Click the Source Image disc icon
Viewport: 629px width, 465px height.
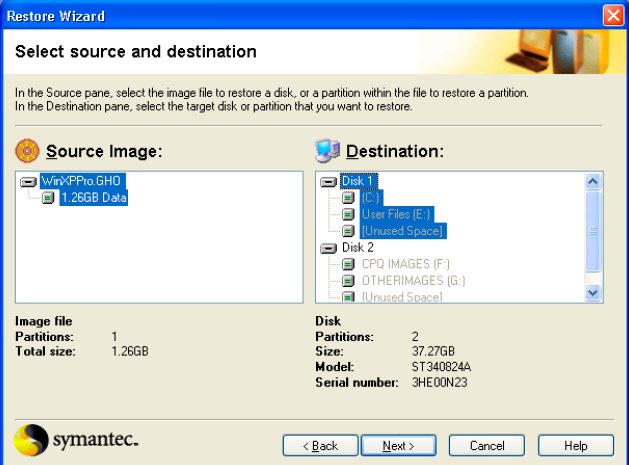pyautogui.click(x=27, y=151)
